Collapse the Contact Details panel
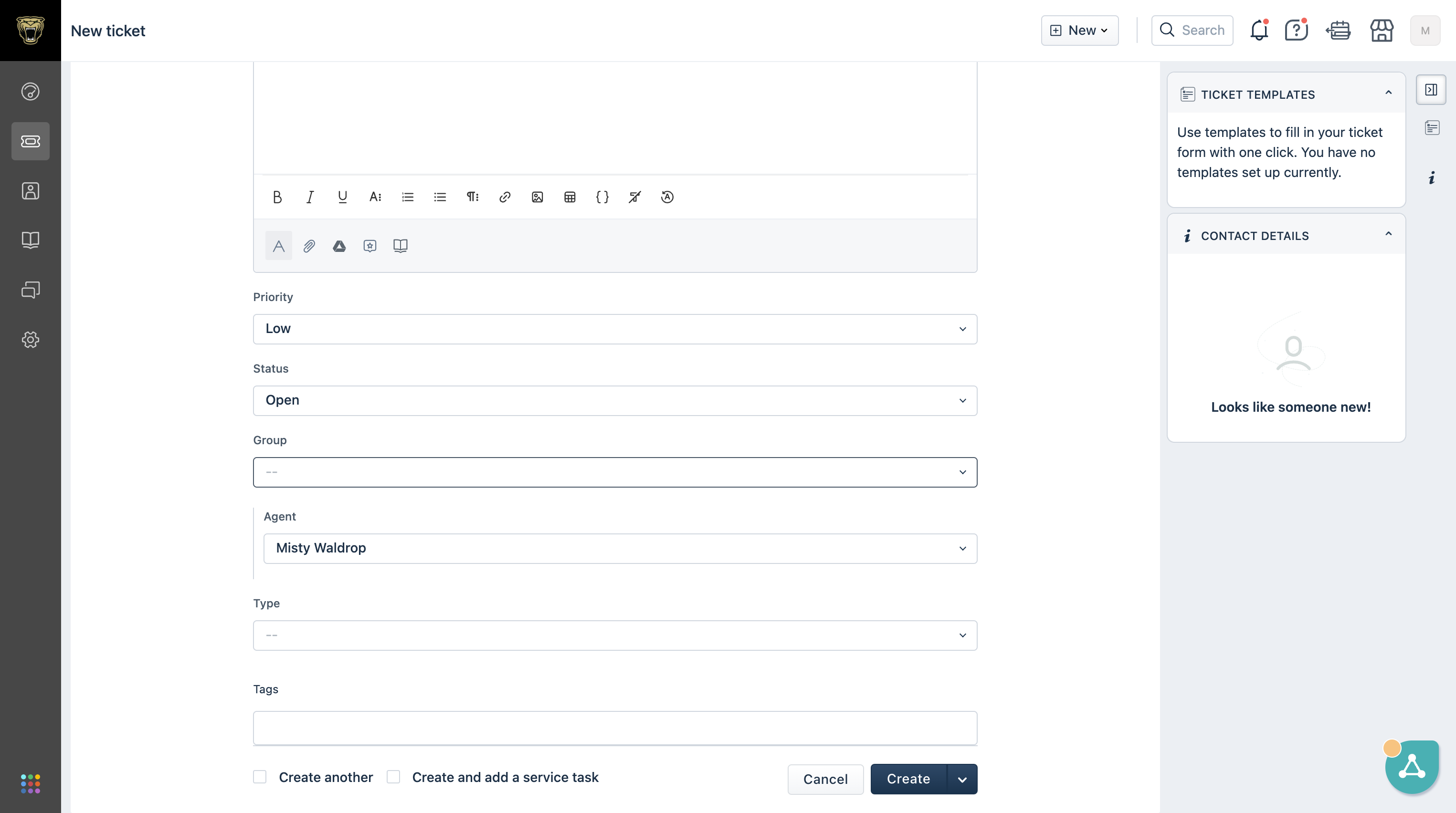Viewport: 1456px width, 813px height. pyautogui.click(x=1388, y=234)
